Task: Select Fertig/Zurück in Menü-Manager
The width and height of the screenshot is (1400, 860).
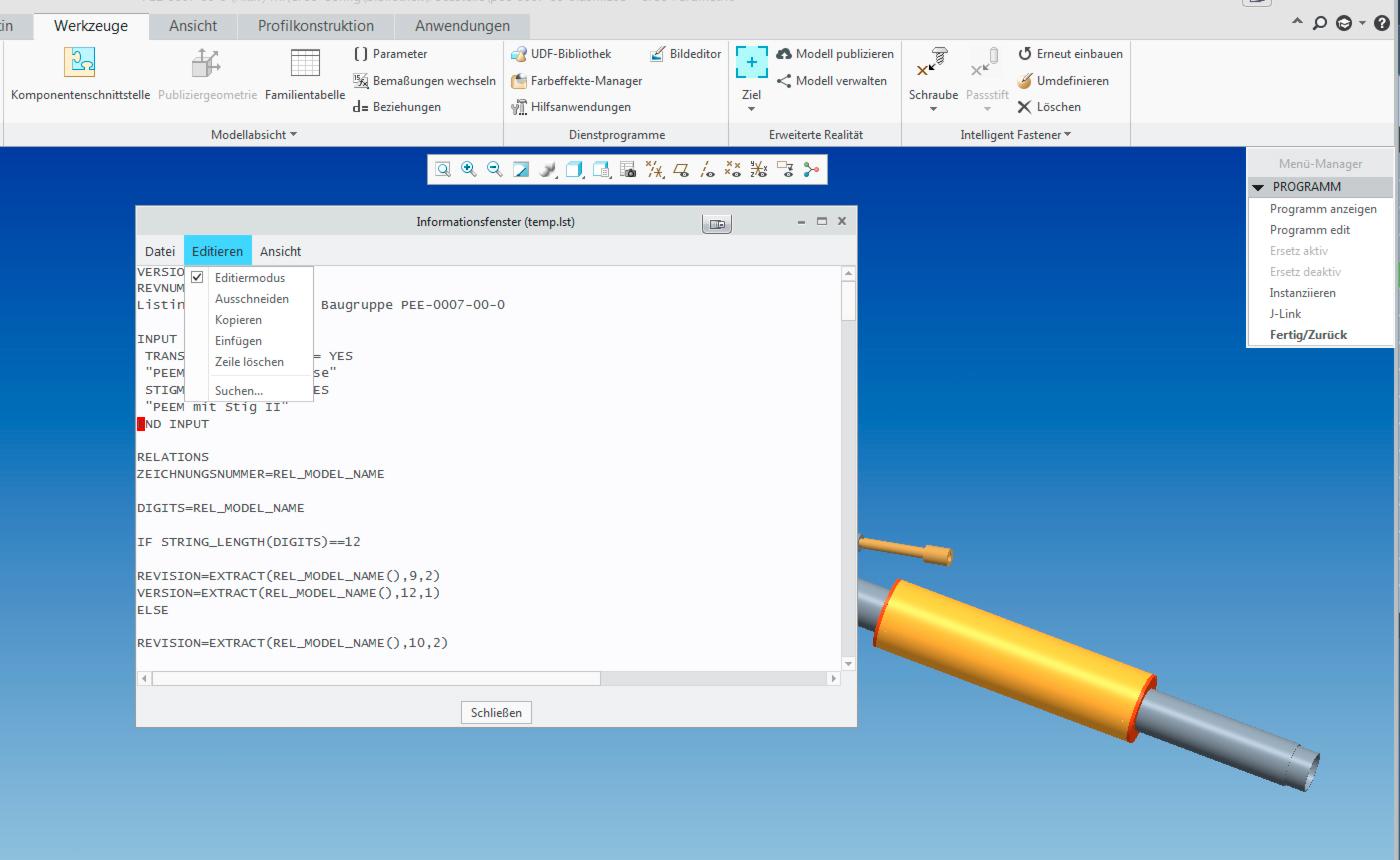Action: click(x=1308, y=335)
